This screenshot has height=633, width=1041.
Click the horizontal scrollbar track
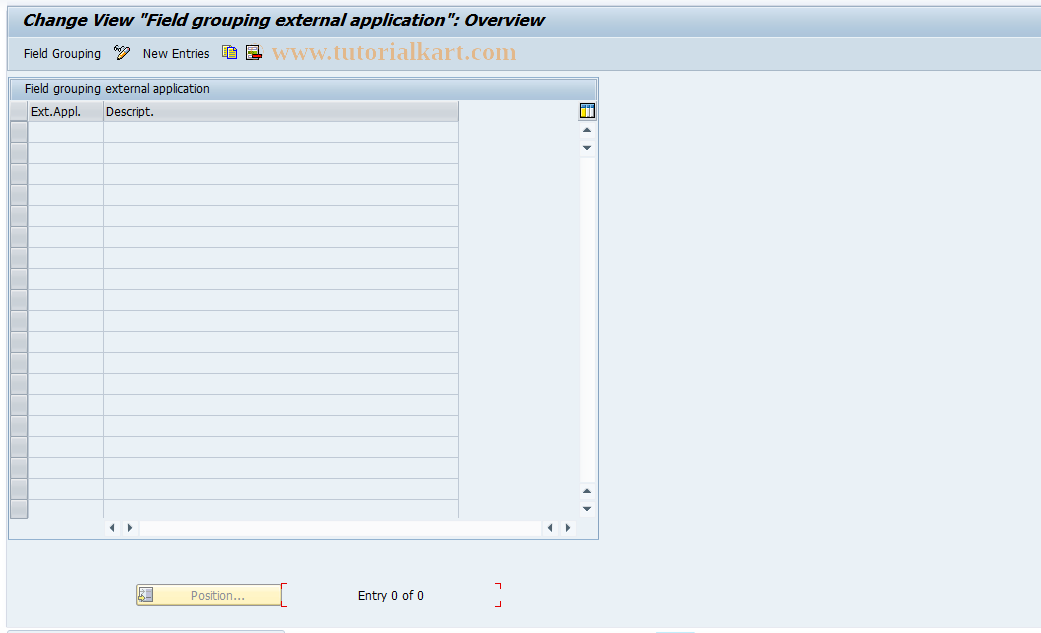coord(340,527)
